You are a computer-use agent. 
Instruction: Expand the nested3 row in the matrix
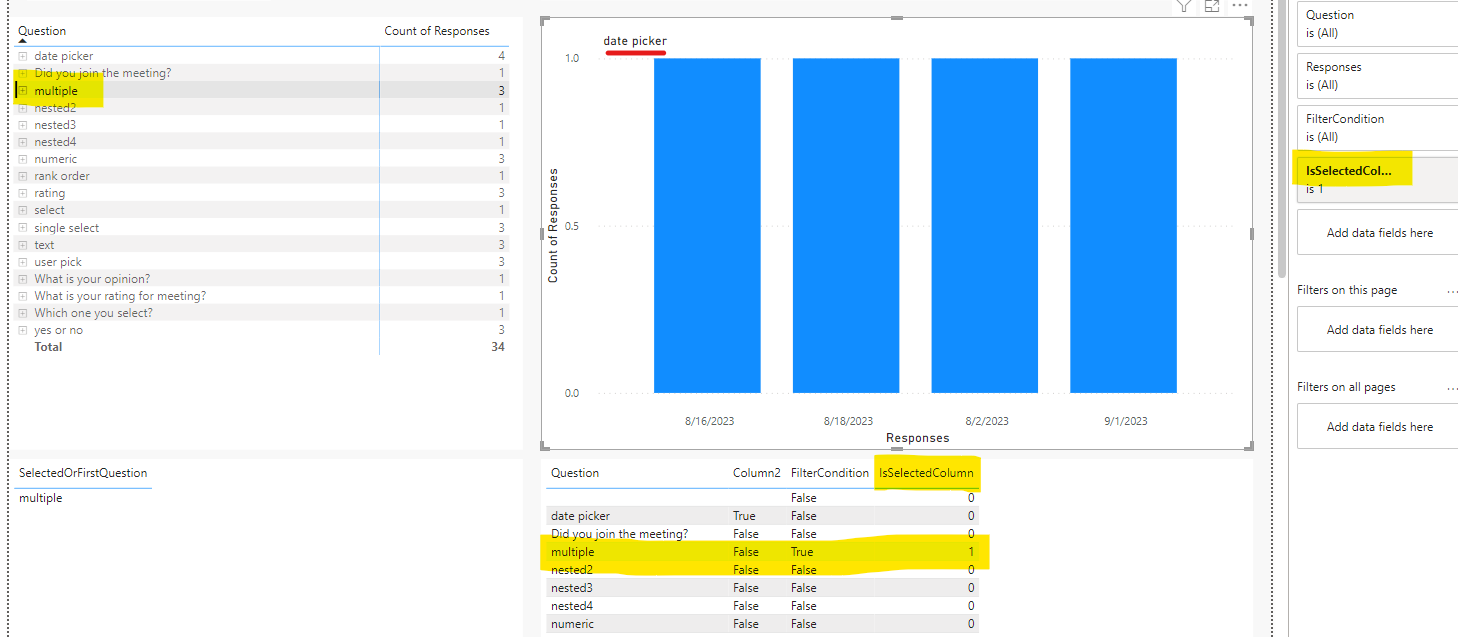click(23, 125)
